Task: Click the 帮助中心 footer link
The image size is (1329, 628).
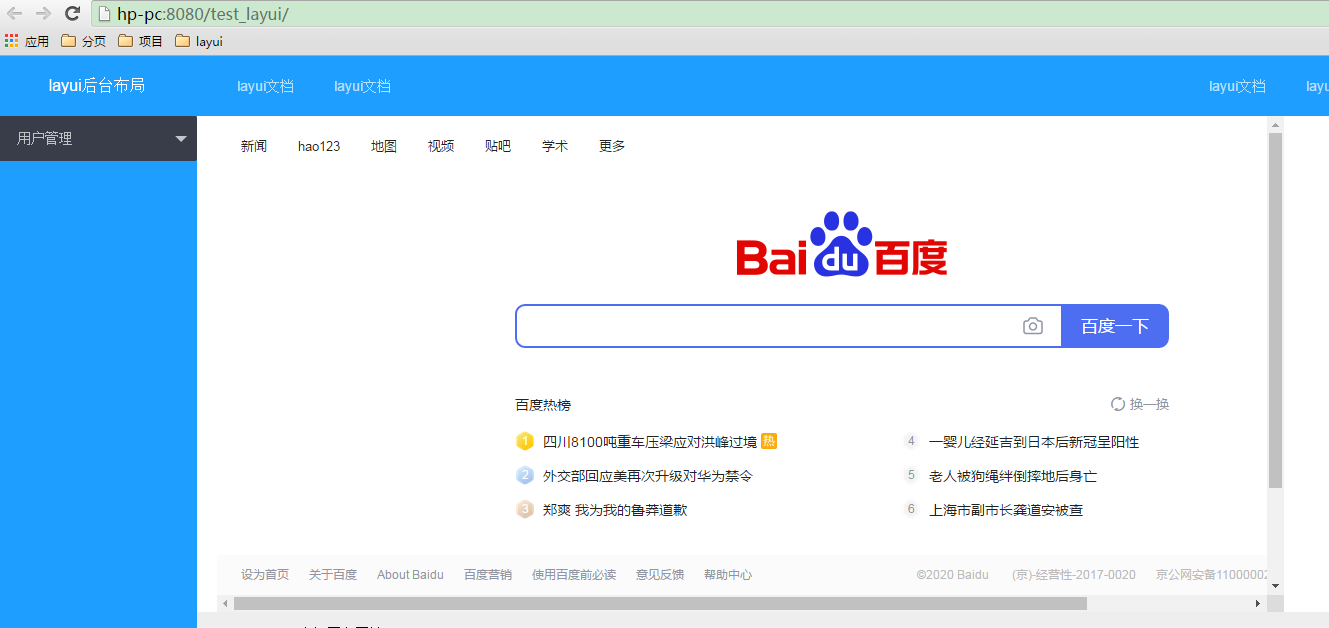Action: click(728, 575)
